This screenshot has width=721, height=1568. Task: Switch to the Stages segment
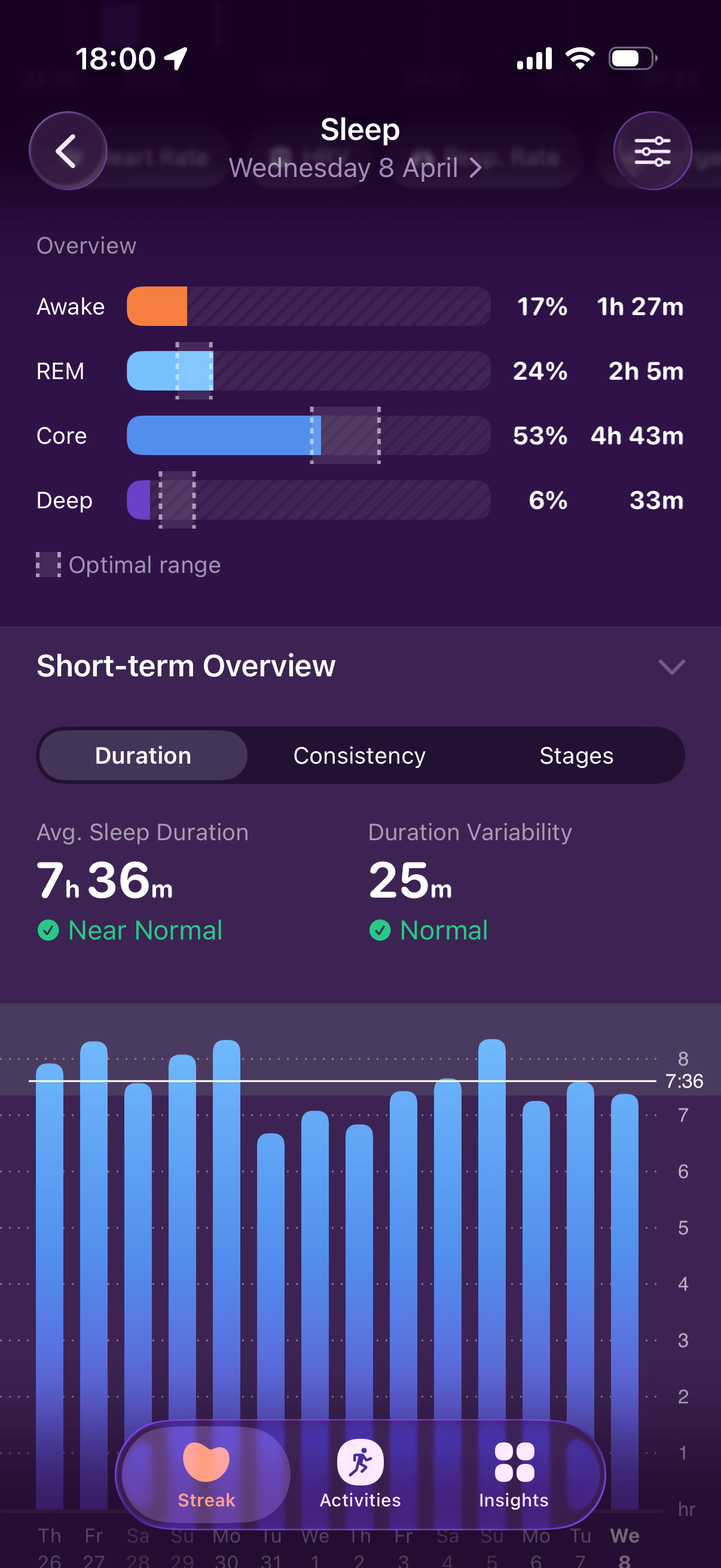[576, 755]
